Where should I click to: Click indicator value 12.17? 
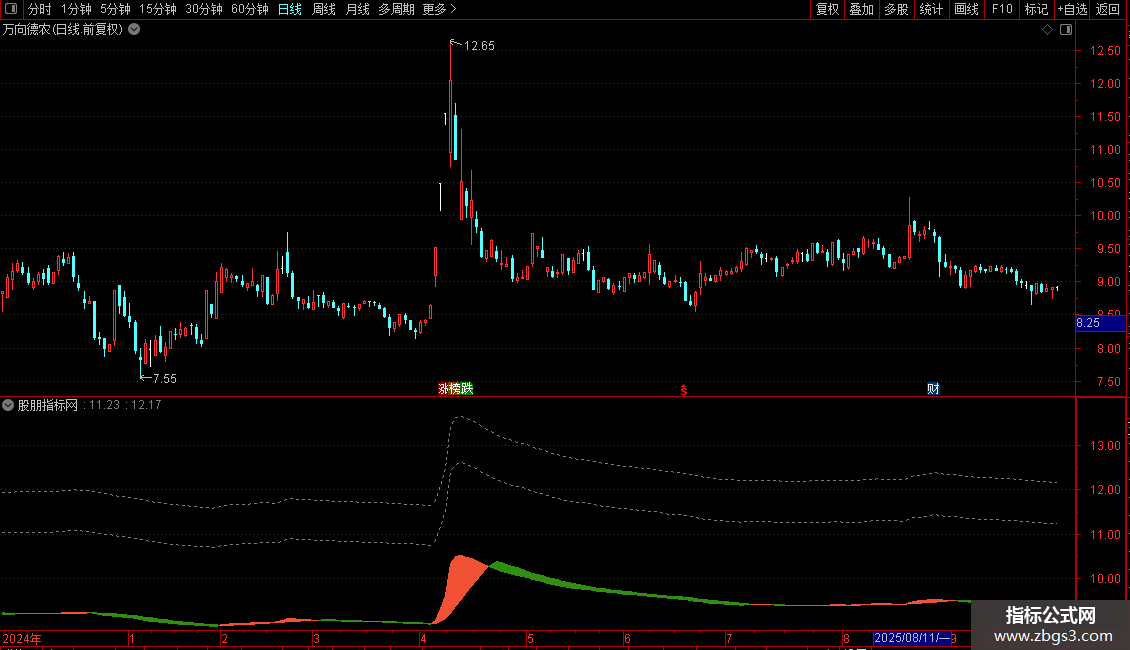point(146,405)
